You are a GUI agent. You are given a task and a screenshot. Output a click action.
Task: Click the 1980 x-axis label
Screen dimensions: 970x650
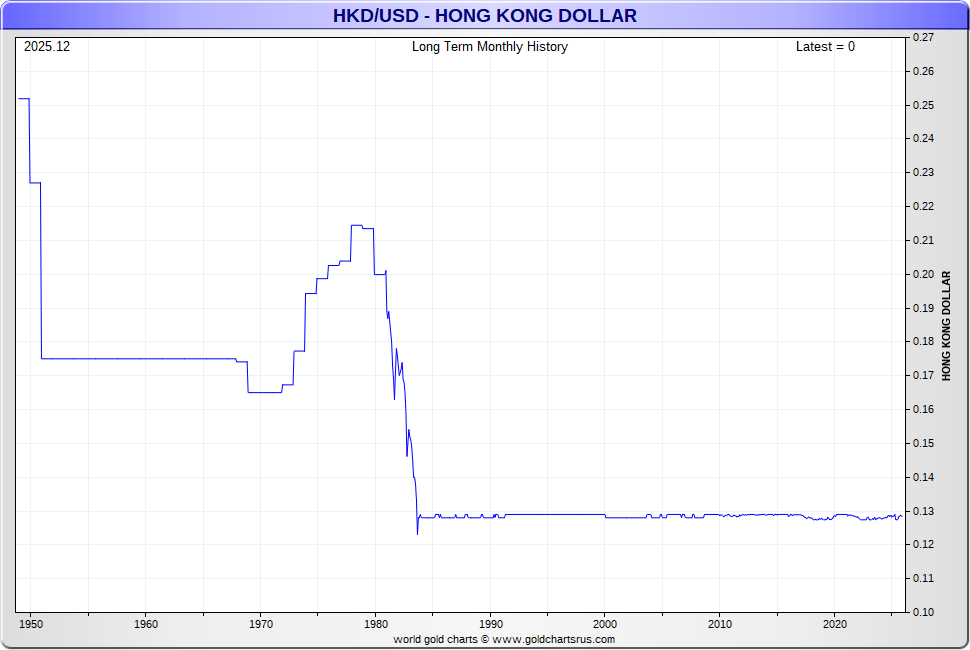click(376, 624)
